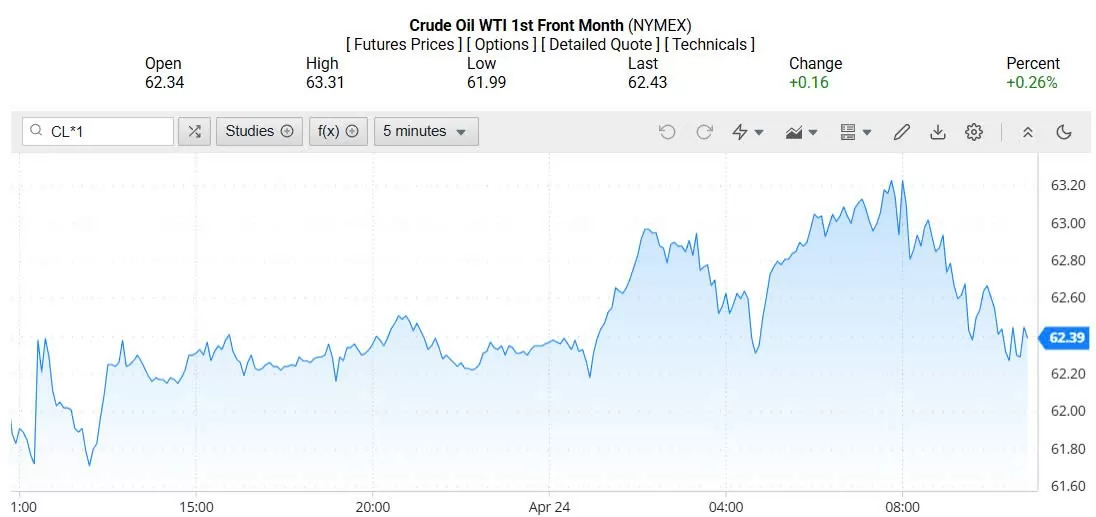Open the drawing pencil tool

(x=902, y=131)
